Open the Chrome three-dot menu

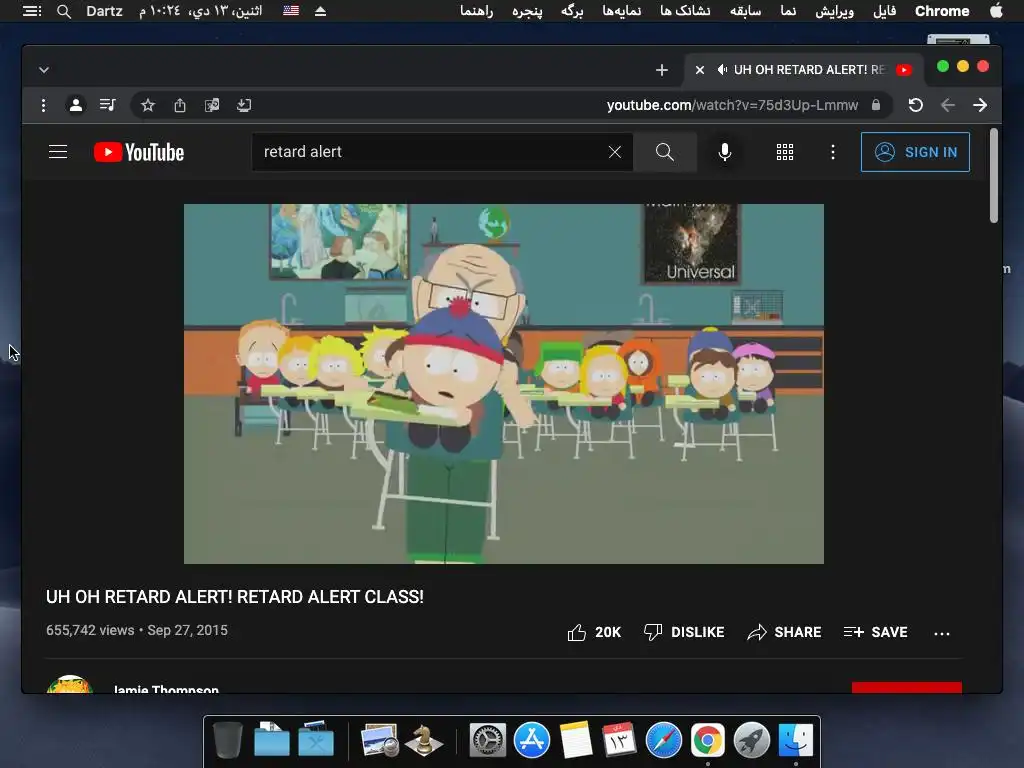coord(43,105)
